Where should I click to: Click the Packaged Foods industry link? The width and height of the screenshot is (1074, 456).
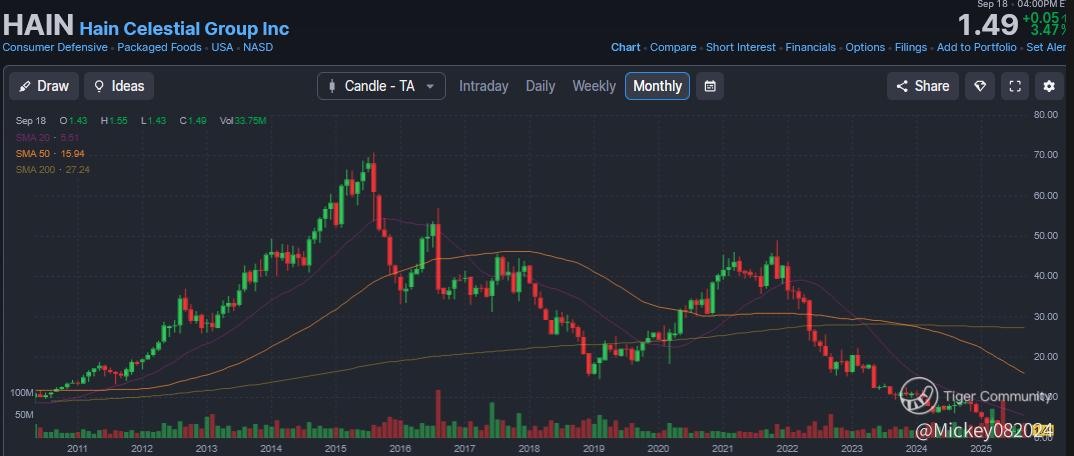[160, 47]
